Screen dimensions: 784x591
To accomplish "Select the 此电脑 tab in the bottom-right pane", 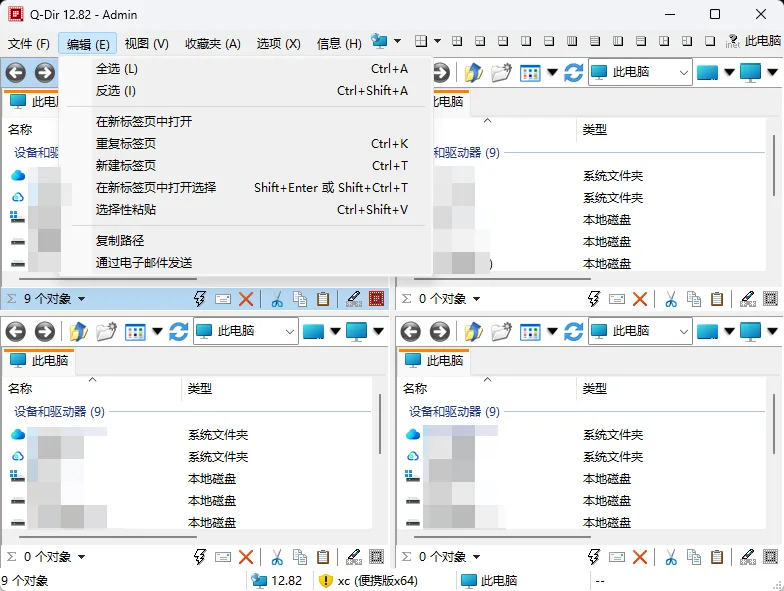I will tap(434, 360).
